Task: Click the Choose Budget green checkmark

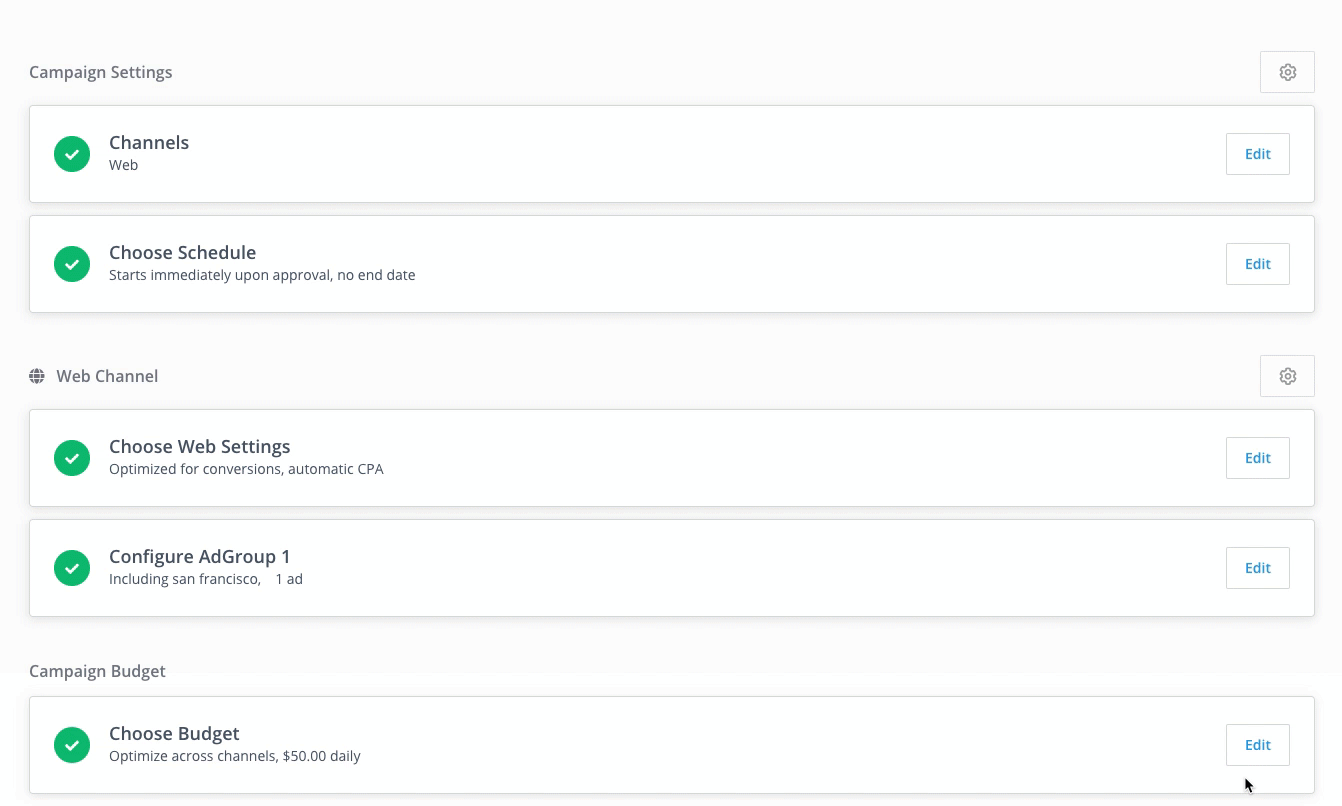Action: click(x=72, y=745)
